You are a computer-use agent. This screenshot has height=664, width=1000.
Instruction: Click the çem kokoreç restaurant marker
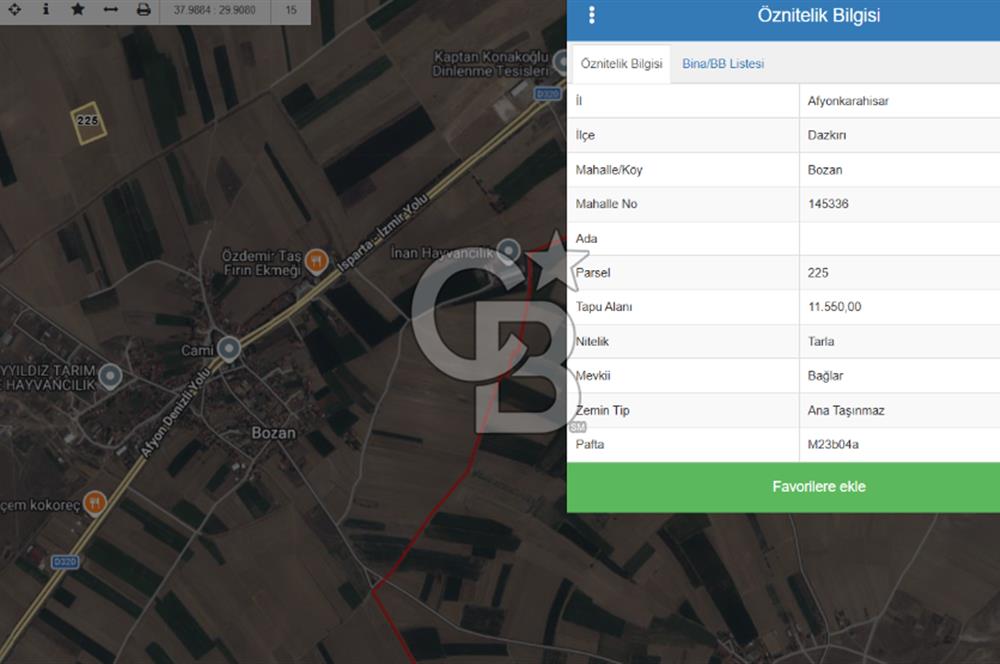95,503
